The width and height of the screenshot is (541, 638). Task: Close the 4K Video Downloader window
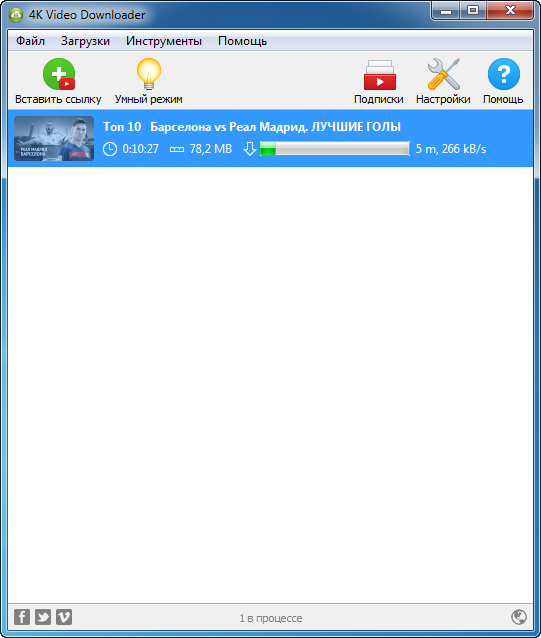click(x=510, y=11)
